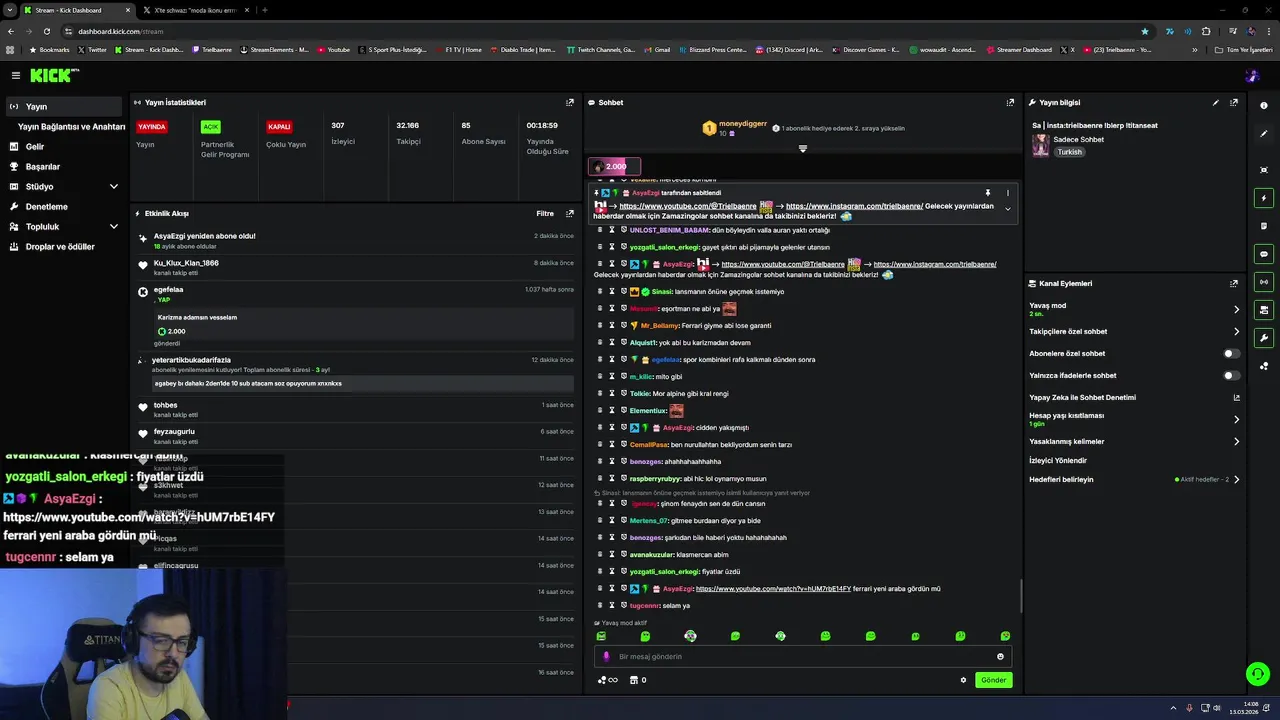The width and height of the screenshot is (1280, 720).
Task: Pop out the Yayın bilgisi panel
Action: click(1234, 102)
